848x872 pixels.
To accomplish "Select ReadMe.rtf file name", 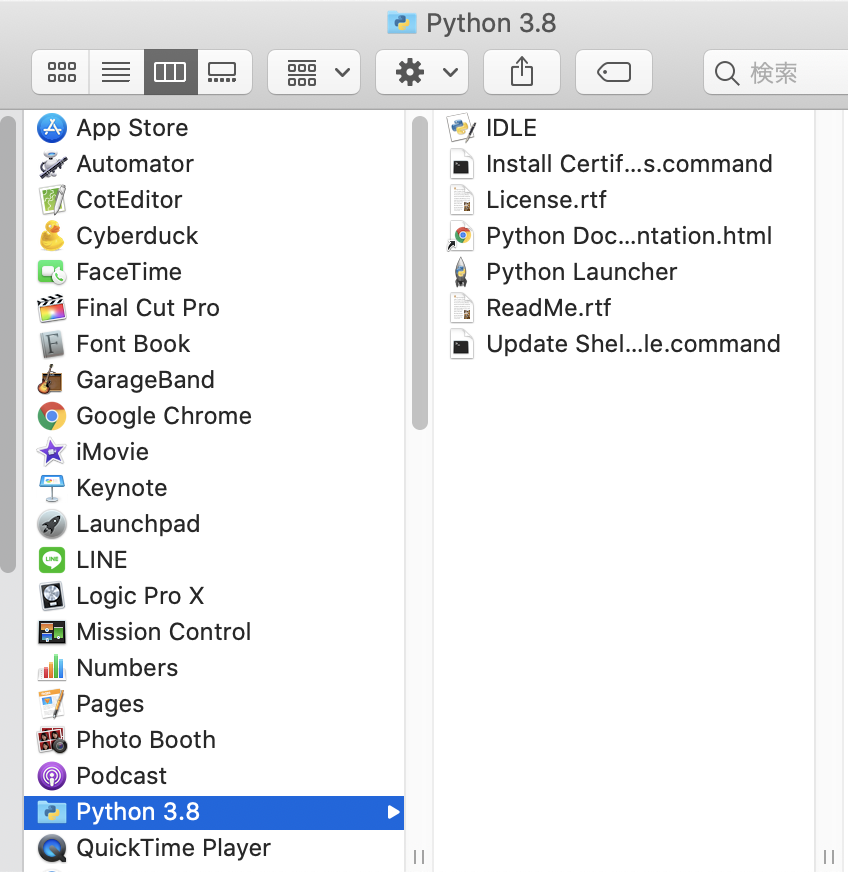I will (x=548, y=308).
